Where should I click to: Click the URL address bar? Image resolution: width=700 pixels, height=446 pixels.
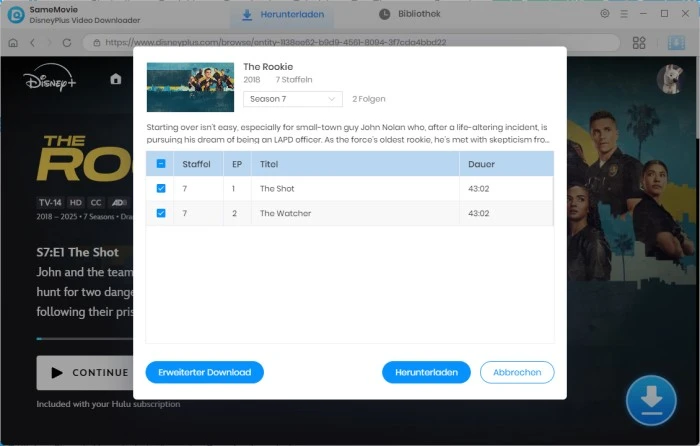click(x=350, y=43)
